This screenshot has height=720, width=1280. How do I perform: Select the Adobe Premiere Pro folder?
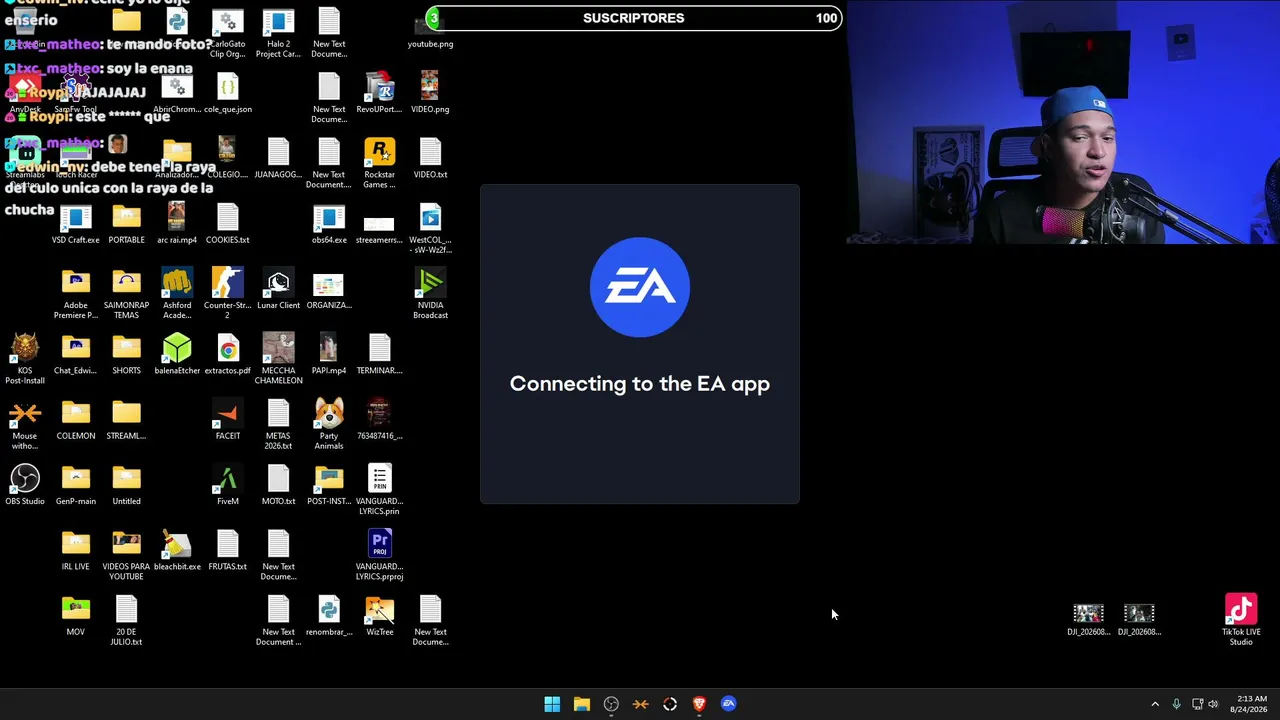click(x=76, y=284)
